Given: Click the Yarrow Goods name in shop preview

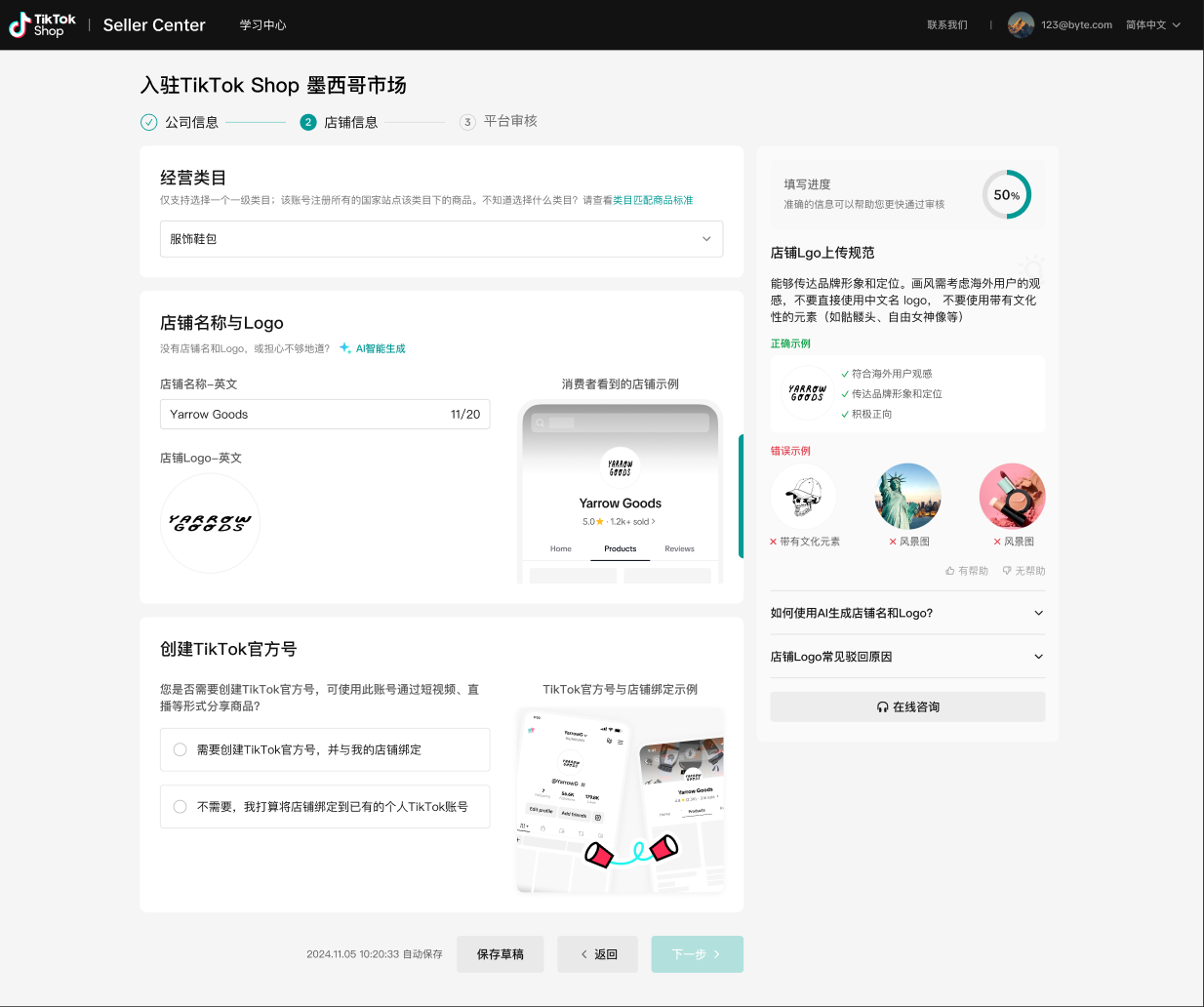Looking at the screenshot, I should point(621,503).
